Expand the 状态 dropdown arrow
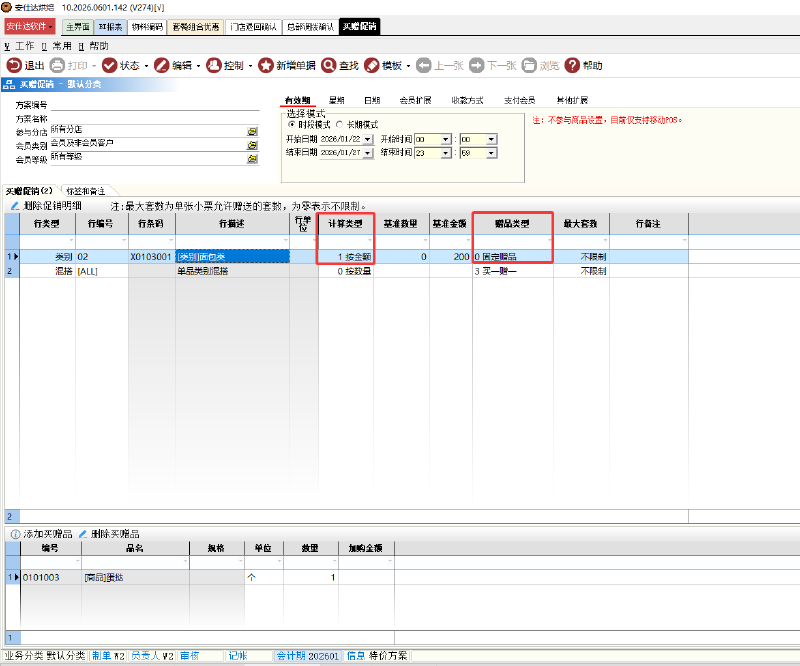Image resolution: width=800 pixels, height=666 pixels. point(146,66)
